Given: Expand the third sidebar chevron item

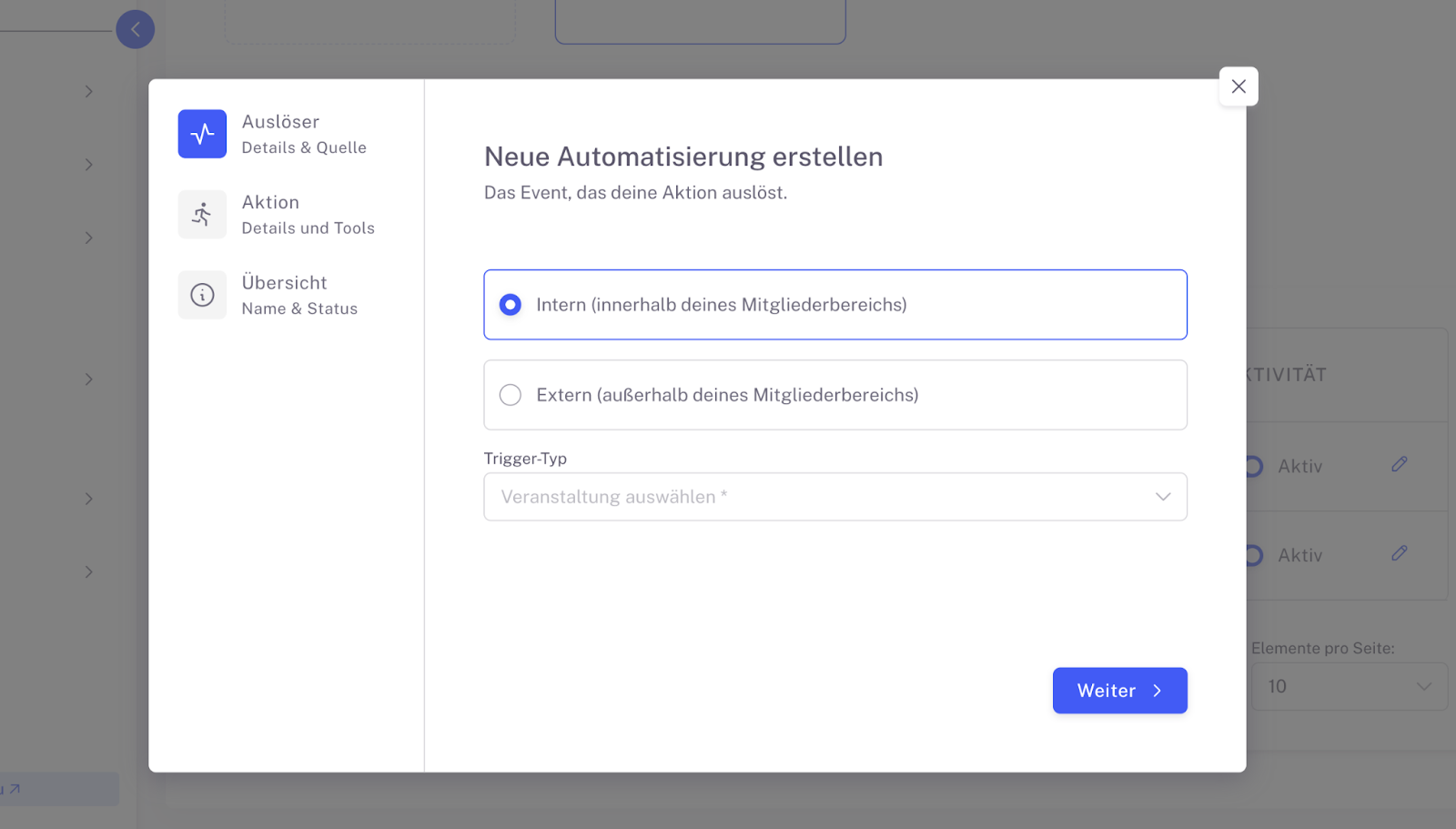Looking at the screenshot, I should [x=88, y=238].
